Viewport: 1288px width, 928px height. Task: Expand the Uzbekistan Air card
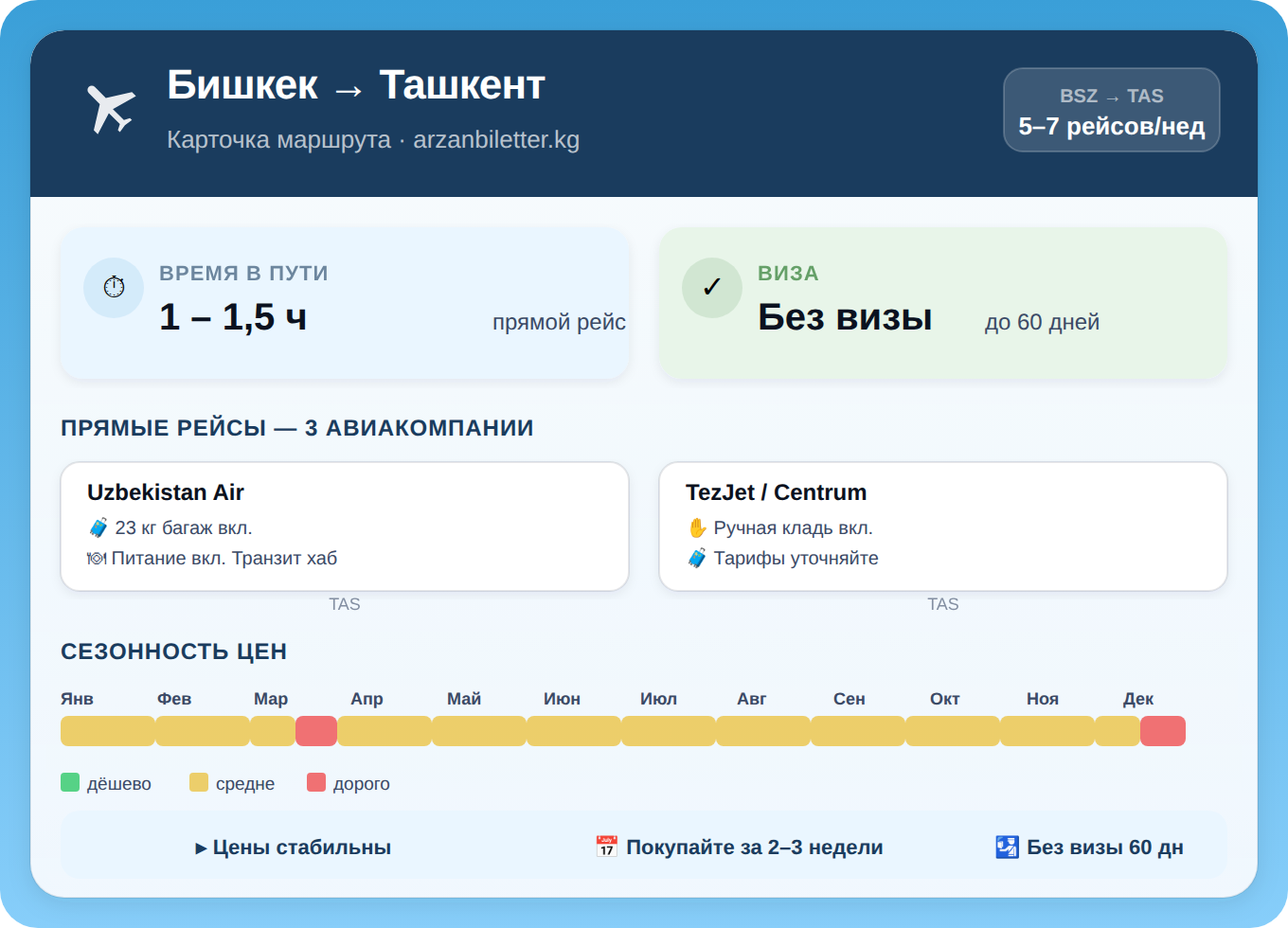(345, 526)
